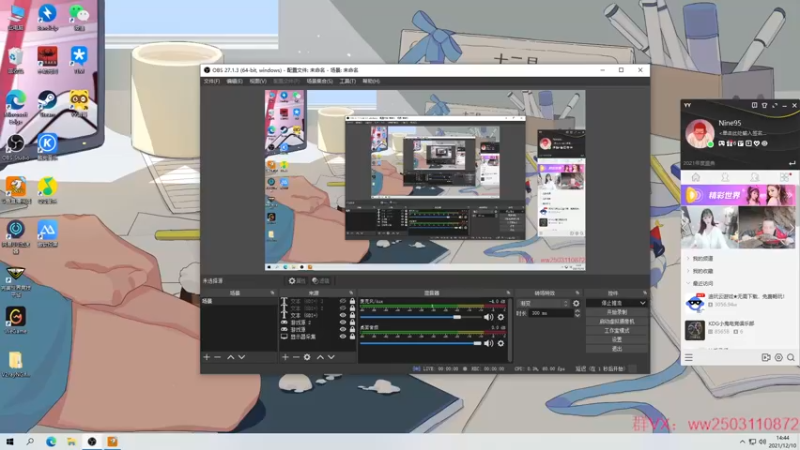Increase 时长 duration with stepper up arrow
800x450 pixels.
577,311
